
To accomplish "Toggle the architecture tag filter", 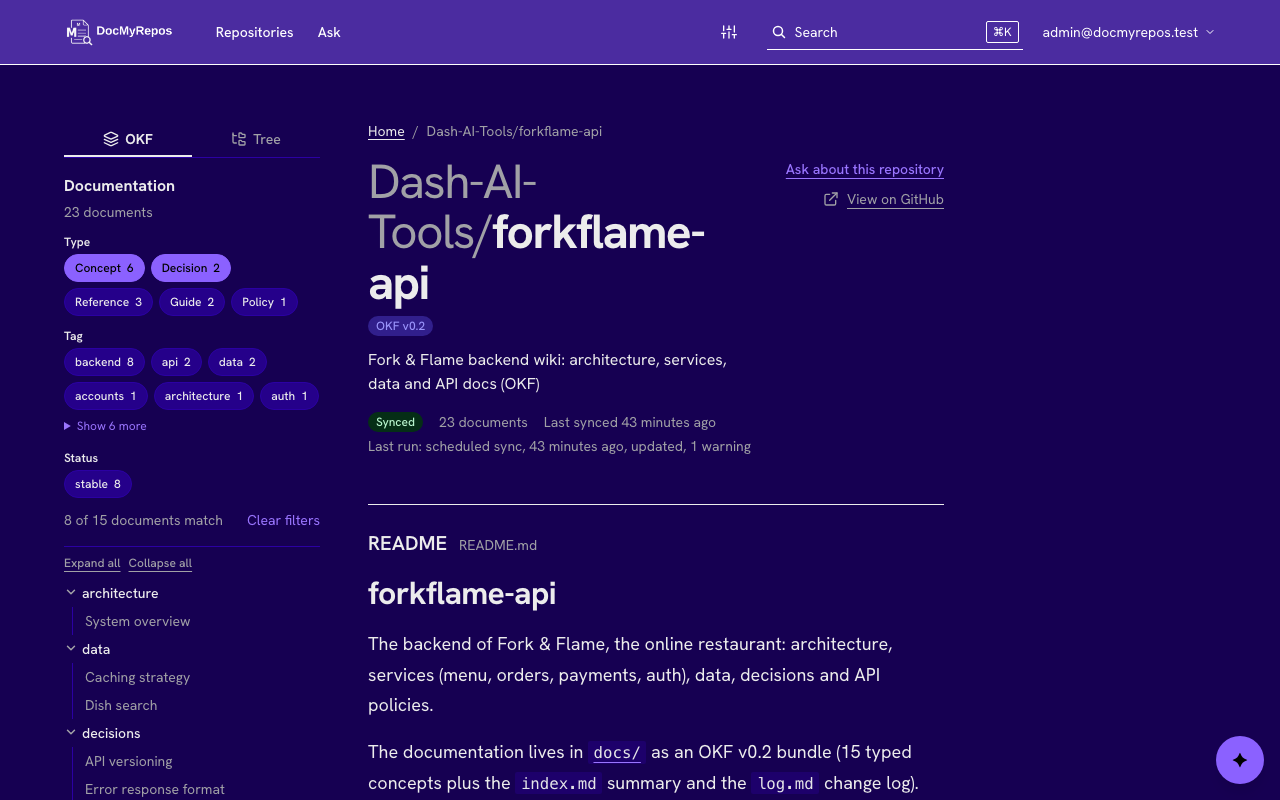I will pos(204,396).
